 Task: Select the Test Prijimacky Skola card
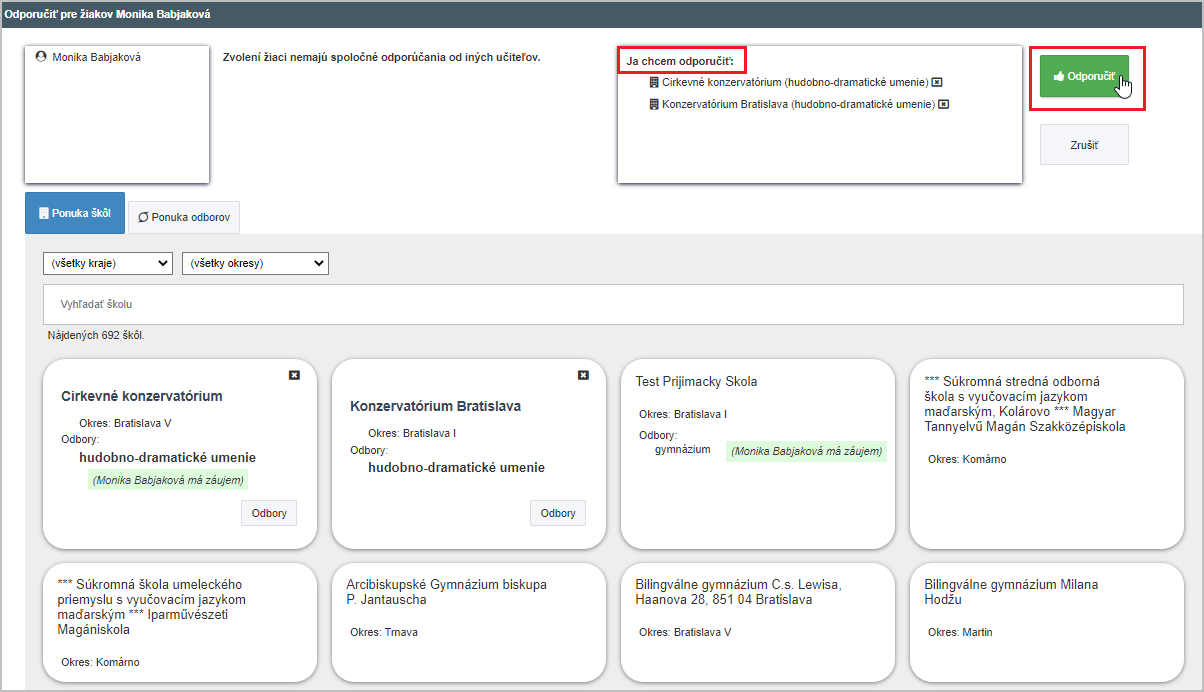click(x=758, y=454)
